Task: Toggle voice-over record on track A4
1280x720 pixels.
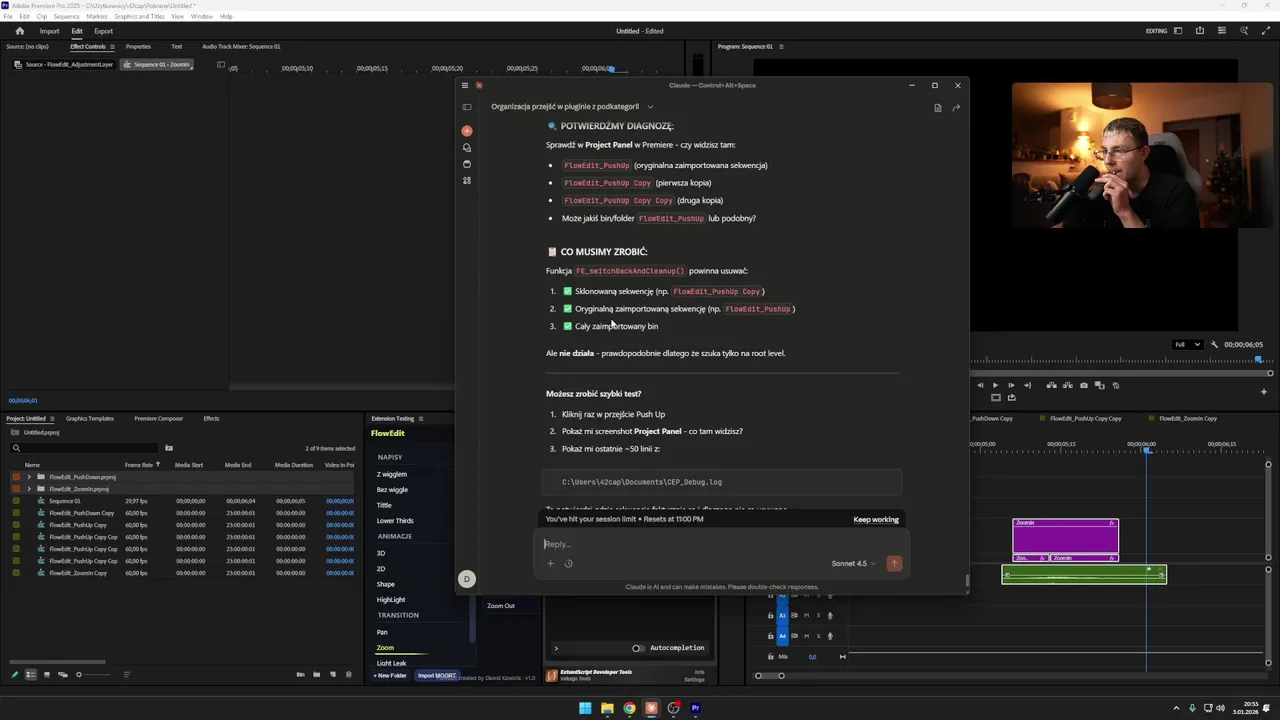Action: 830,636
